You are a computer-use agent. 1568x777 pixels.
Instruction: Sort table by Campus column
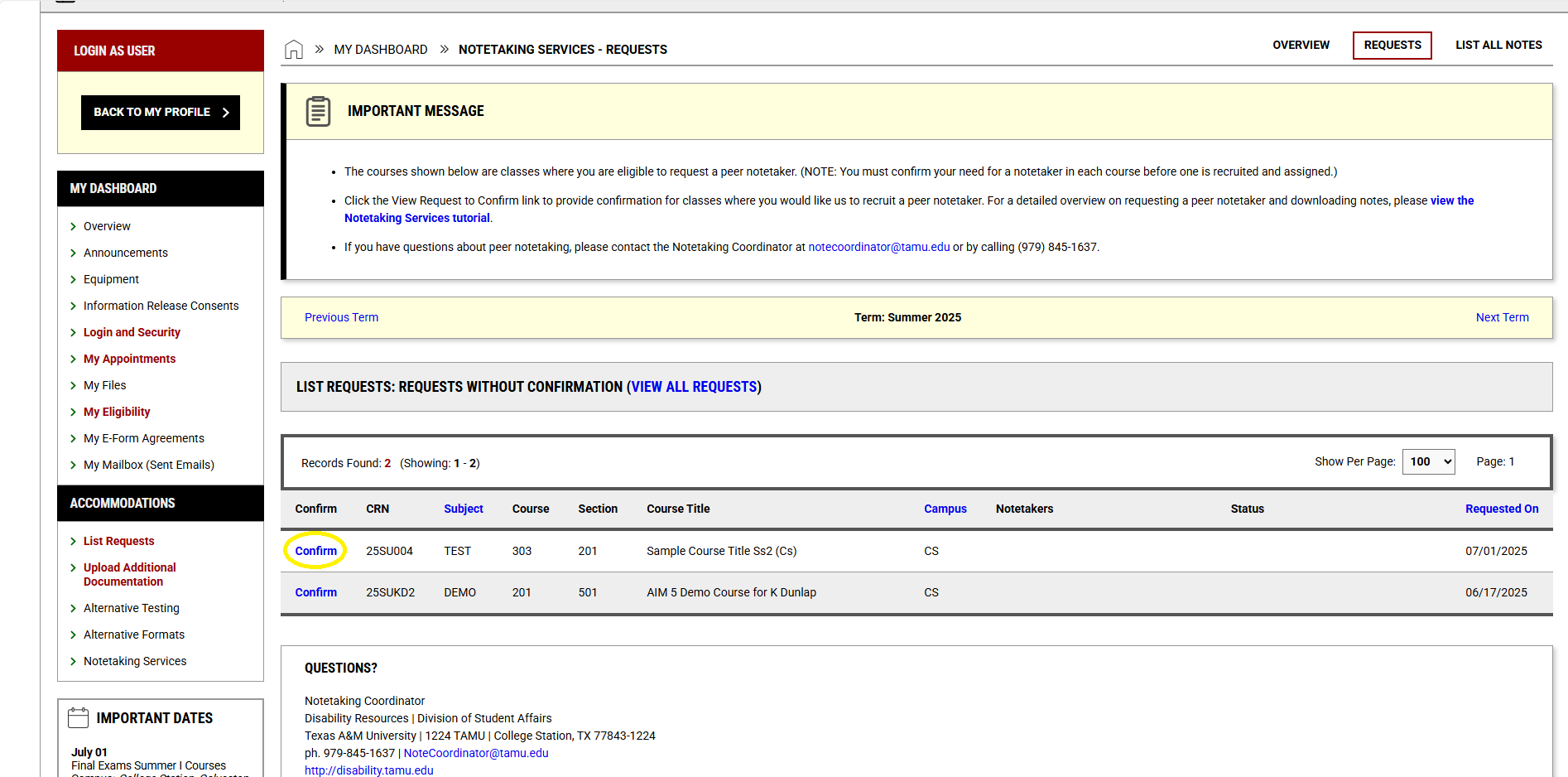point(945,509)
